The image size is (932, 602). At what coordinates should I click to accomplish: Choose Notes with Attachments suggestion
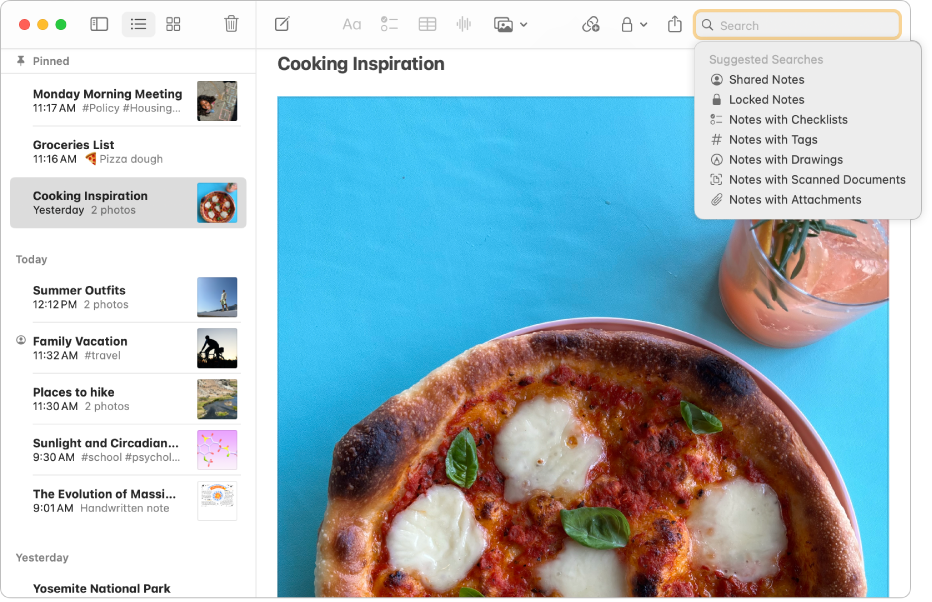coord(794,200)
